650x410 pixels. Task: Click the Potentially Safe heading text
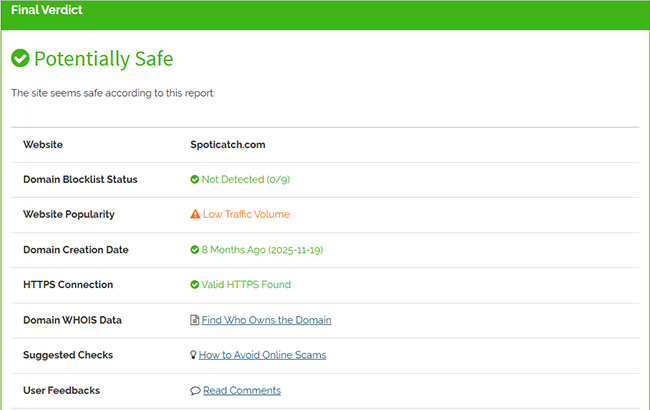[104, 58]
